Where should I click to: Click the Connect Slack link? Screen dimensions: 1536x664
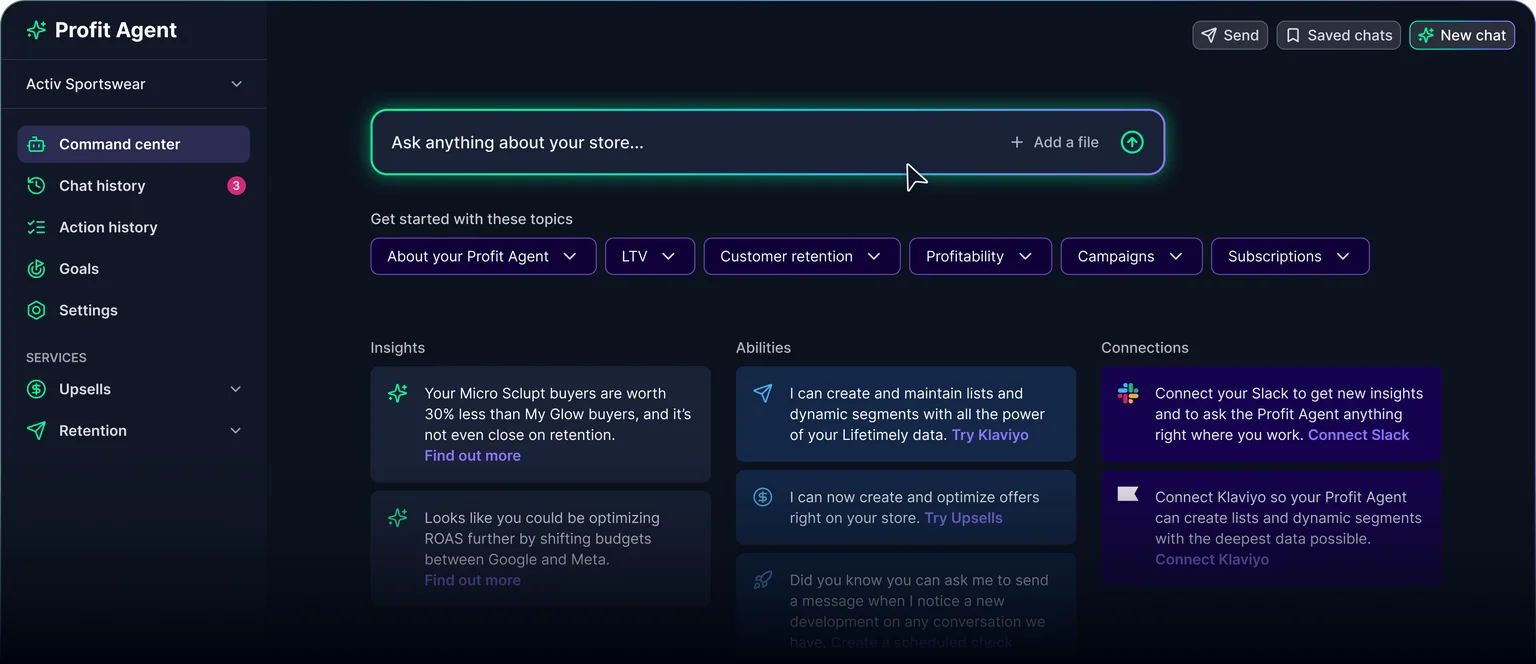(1358, 435)
